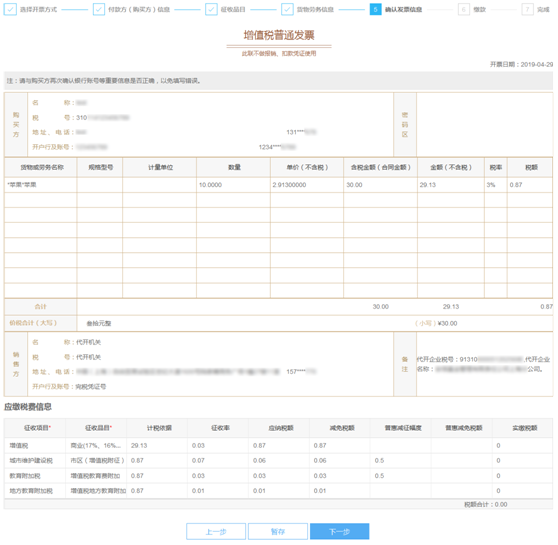Click 0.5 in the 教育附加税 row
The height and width of the screenshot is (545, 558).
coord(379,476)
